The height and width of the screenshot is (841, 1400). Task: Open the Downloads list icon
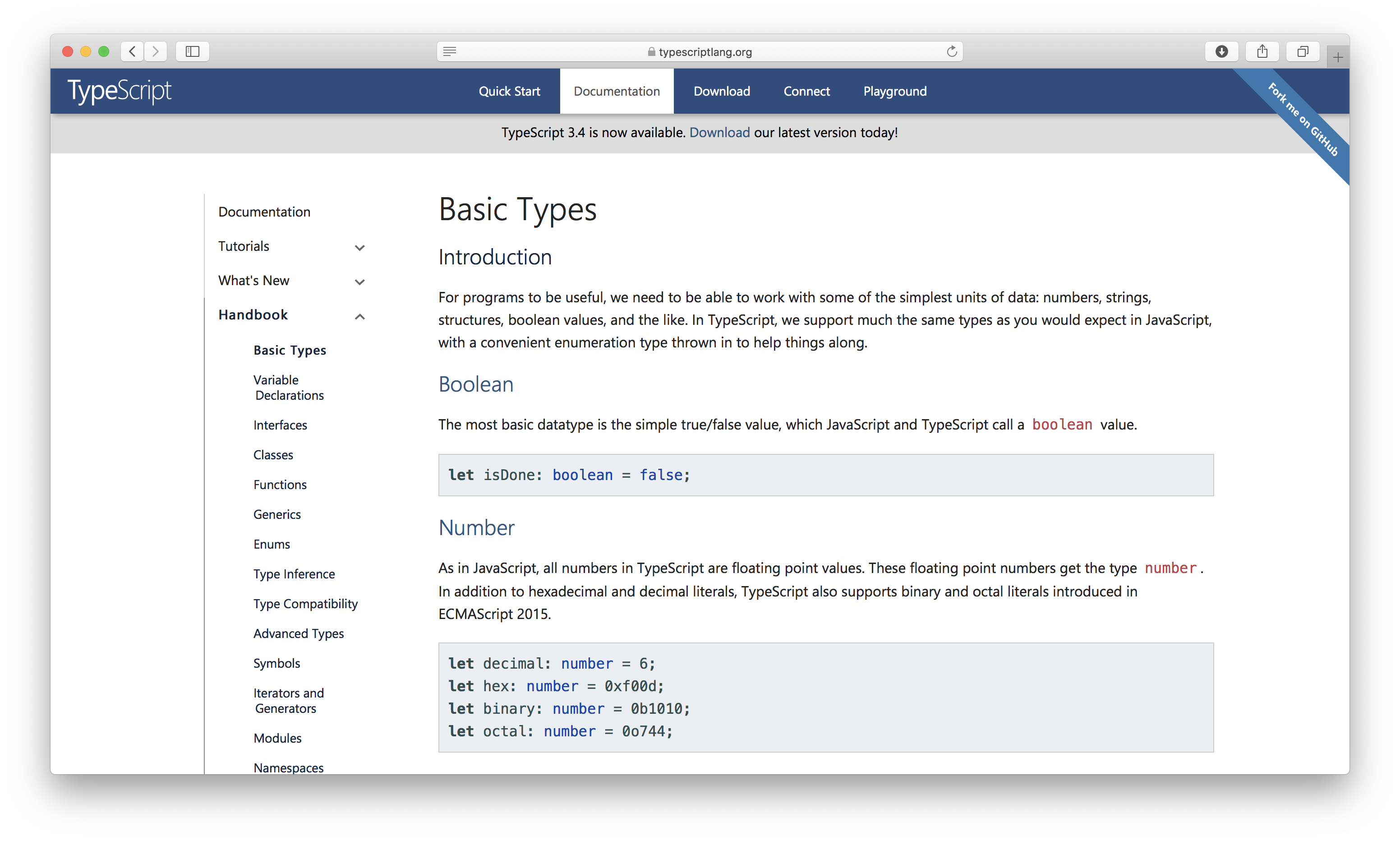1221,51
